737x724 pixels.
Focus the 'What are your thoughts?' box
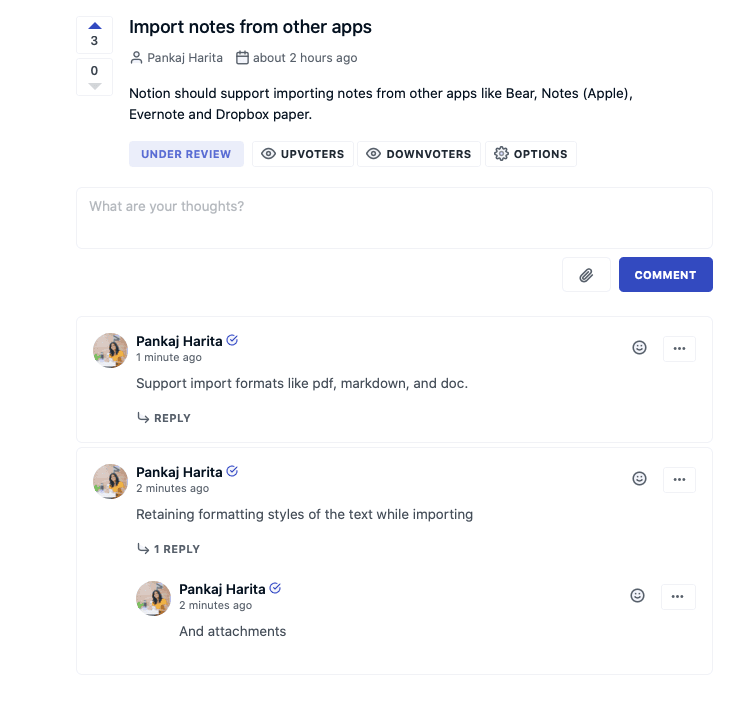[x=394, y=218]
